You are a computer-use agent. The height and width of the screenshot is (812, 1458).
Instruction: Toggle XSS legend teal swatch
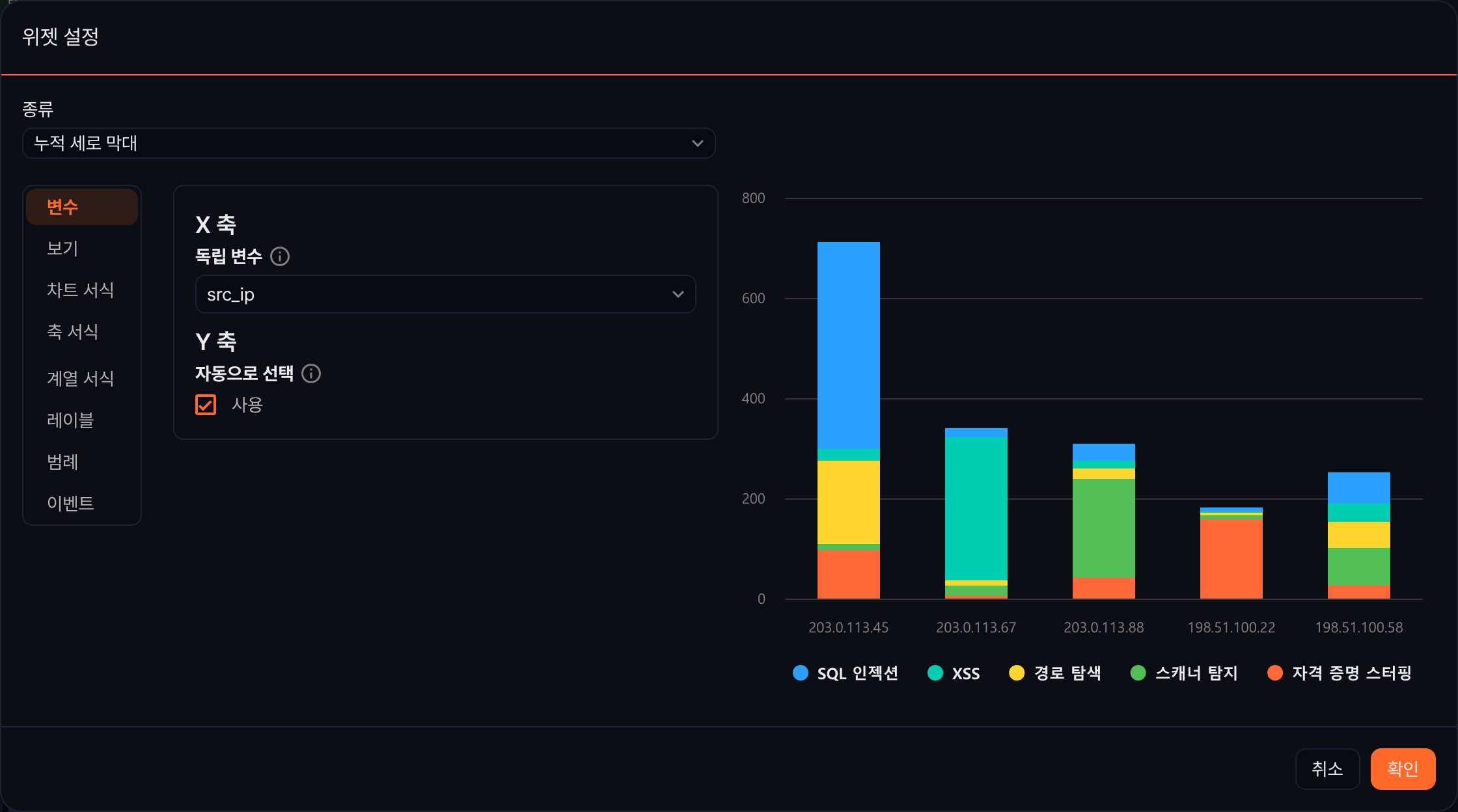click(x=935, y=673)
